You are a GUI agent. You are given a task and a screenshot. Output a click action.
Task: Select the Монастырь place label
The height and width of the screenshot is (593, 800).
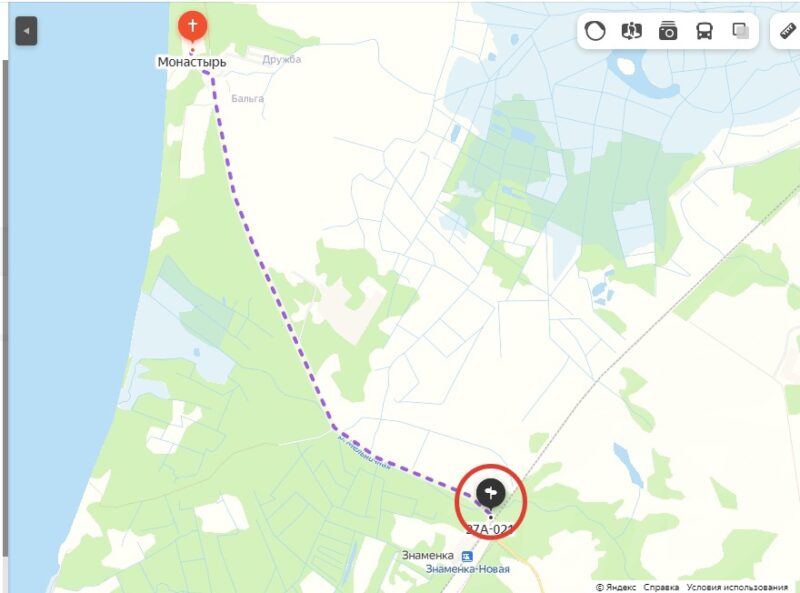coord(192,62)
